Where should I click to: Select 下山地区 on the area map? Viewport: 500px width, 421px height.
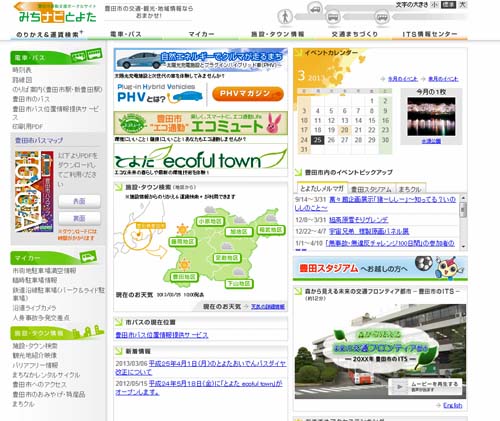click(239, 284)
